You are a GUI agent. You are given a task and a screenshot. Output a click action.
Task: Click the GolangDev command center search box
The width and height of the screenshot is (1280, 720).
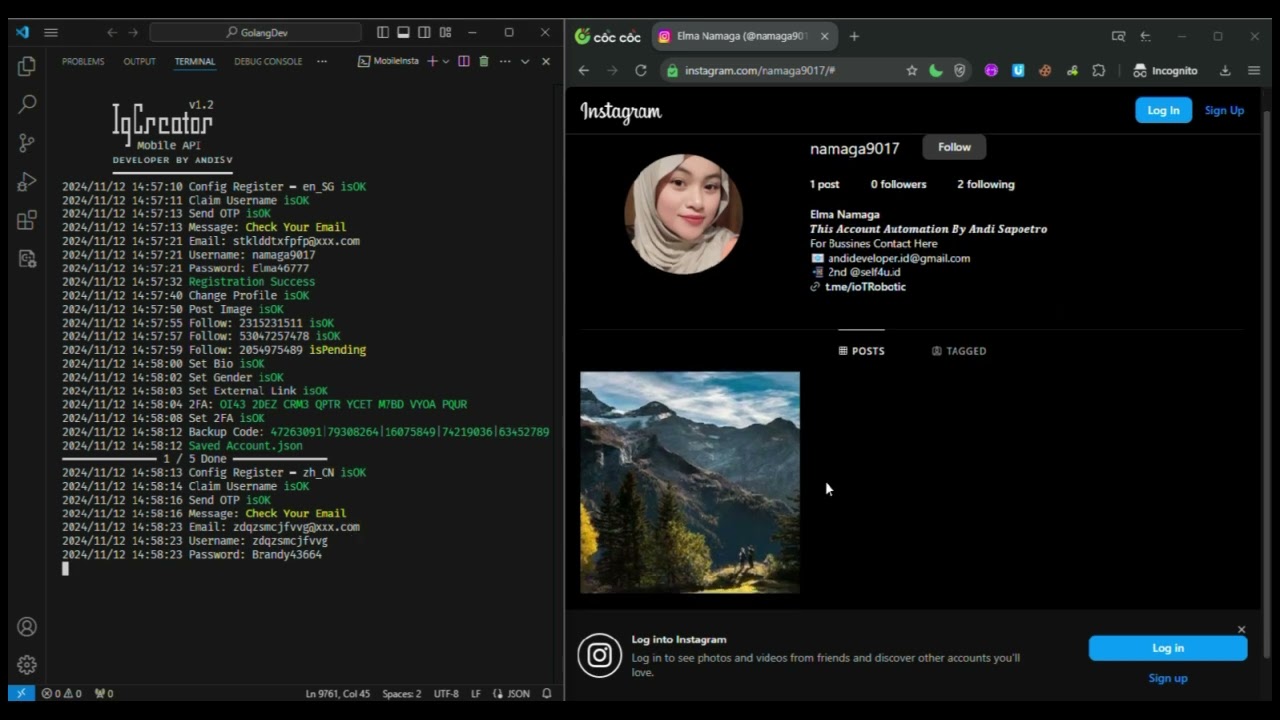(x=256, y=32)
